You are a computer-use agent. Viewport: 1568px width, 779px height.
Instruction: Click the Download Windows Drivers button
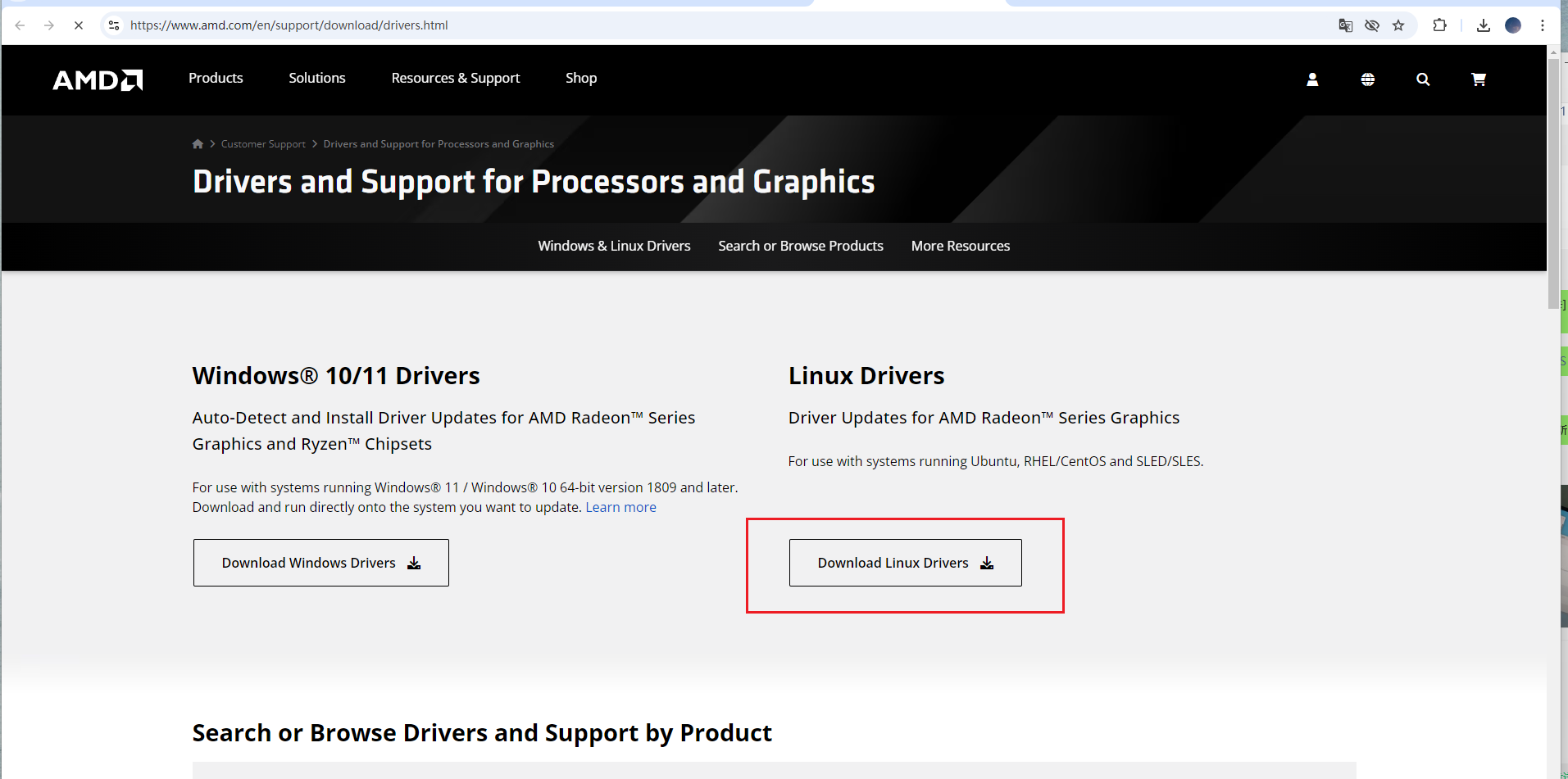point(321,563)
